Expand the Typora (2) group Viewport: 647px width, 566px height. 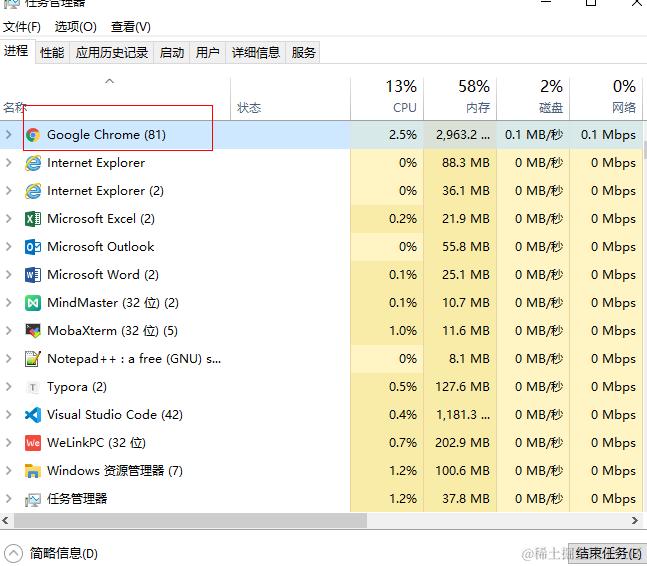[9, 387]
